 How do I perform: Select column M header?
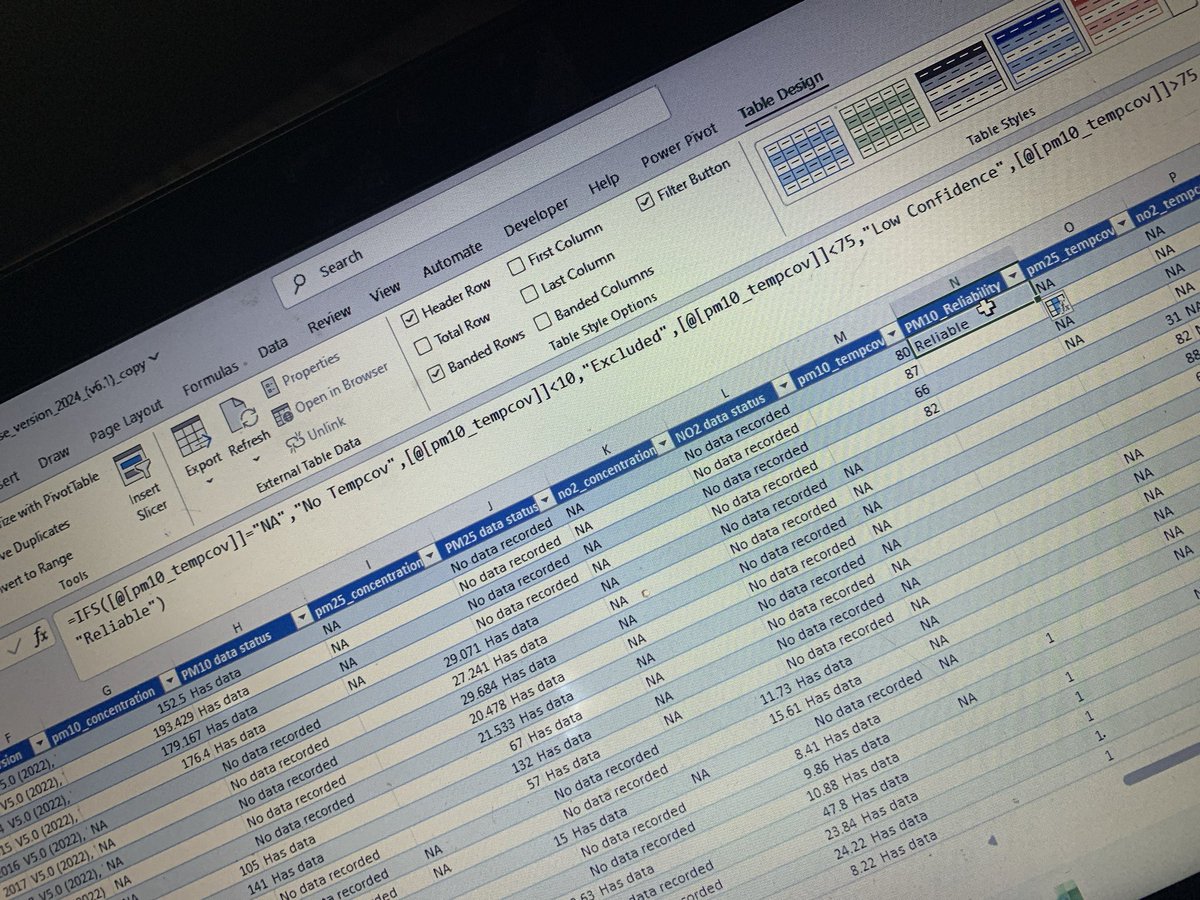tap(839, 340)
